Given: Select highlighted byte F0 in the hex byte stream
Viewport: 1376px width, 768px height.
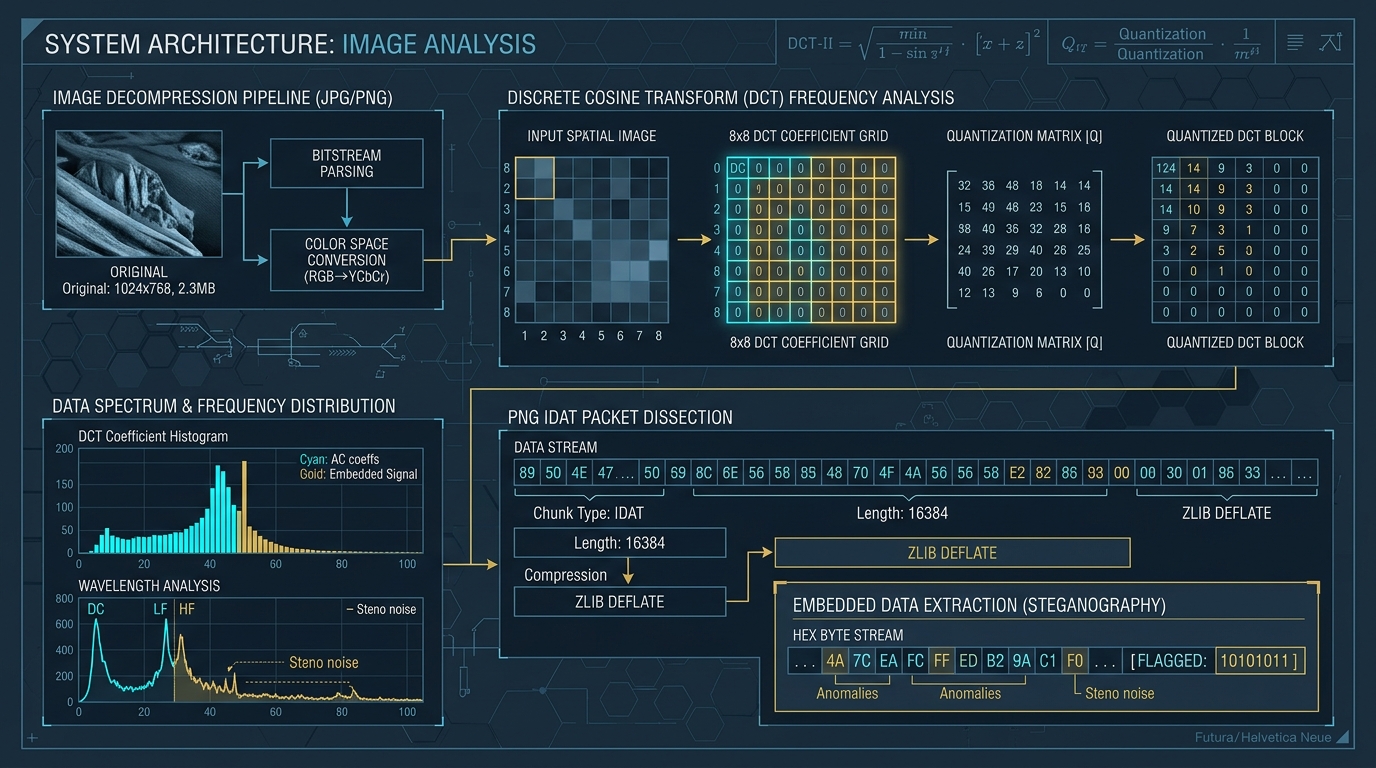Looking at the screenshot, I should [1075, 661].
